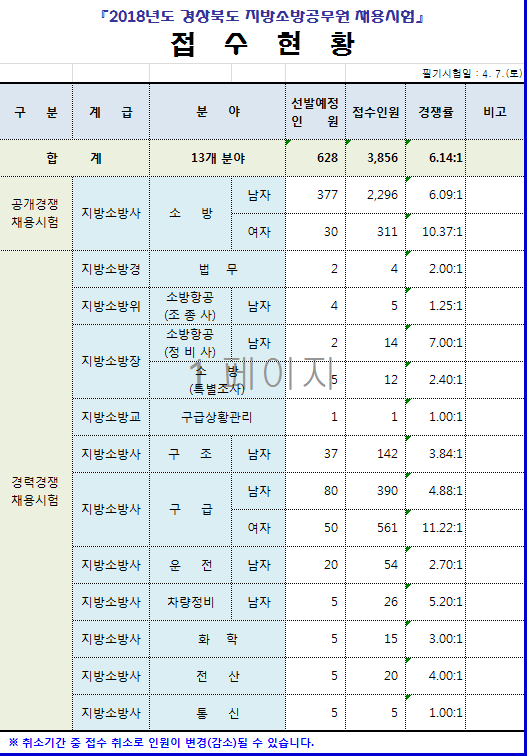Click the 지방소방경 rank cell

[111, 269]
